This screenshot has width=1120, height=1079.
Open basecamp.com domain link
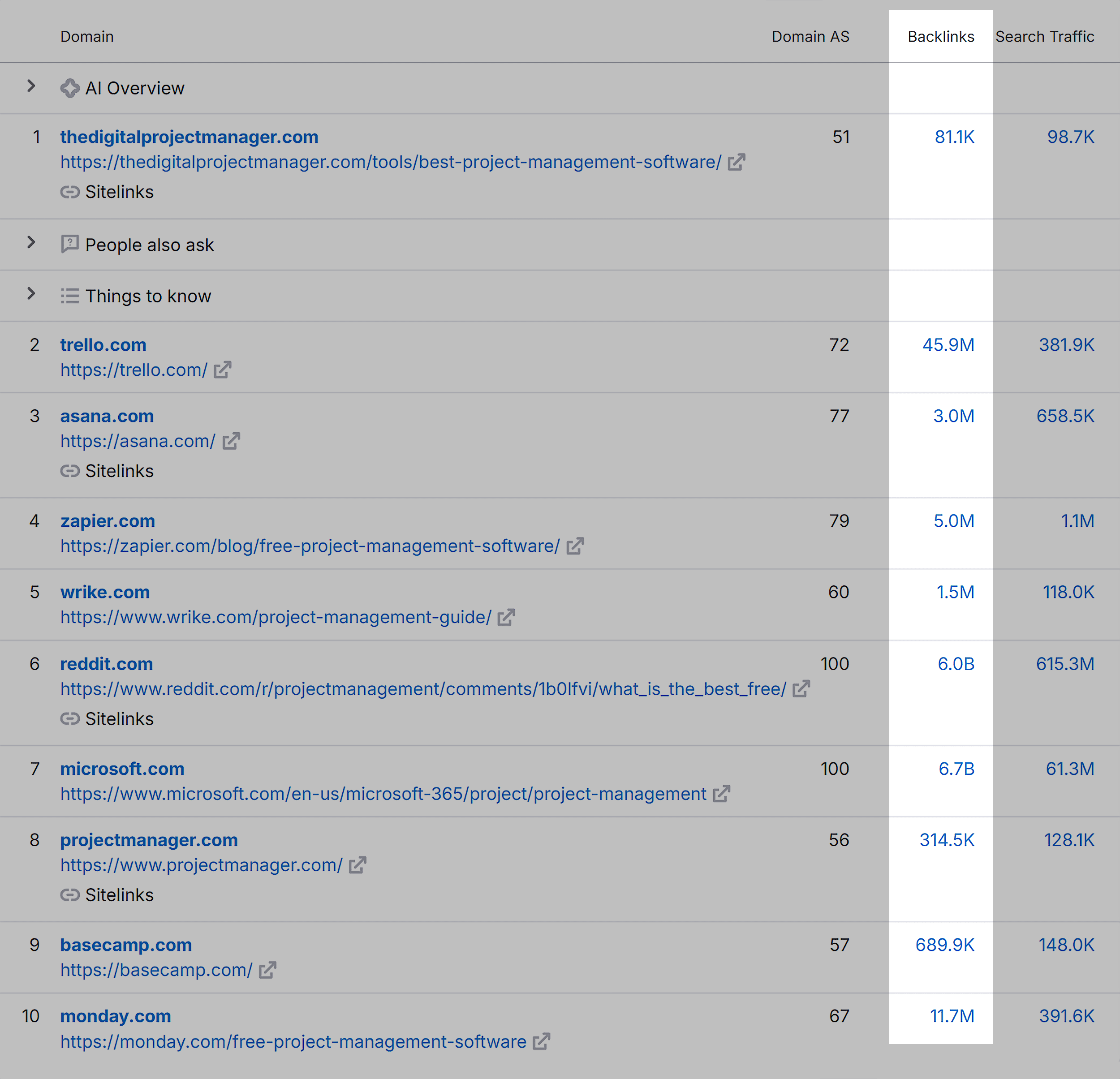[x=126, y=946]
